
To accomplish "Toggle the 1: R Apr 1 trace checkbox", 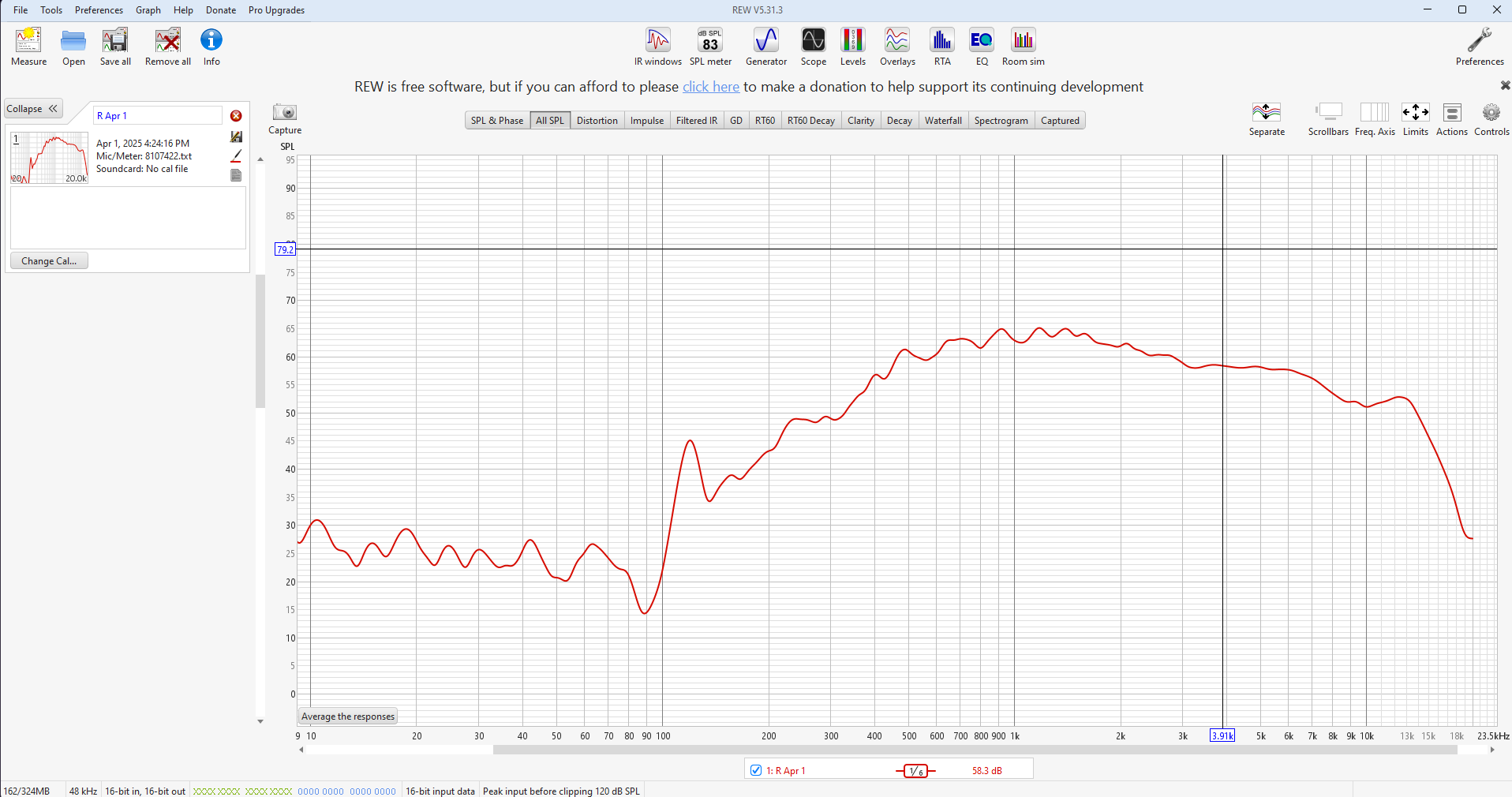I will click(x=756, y=770).
